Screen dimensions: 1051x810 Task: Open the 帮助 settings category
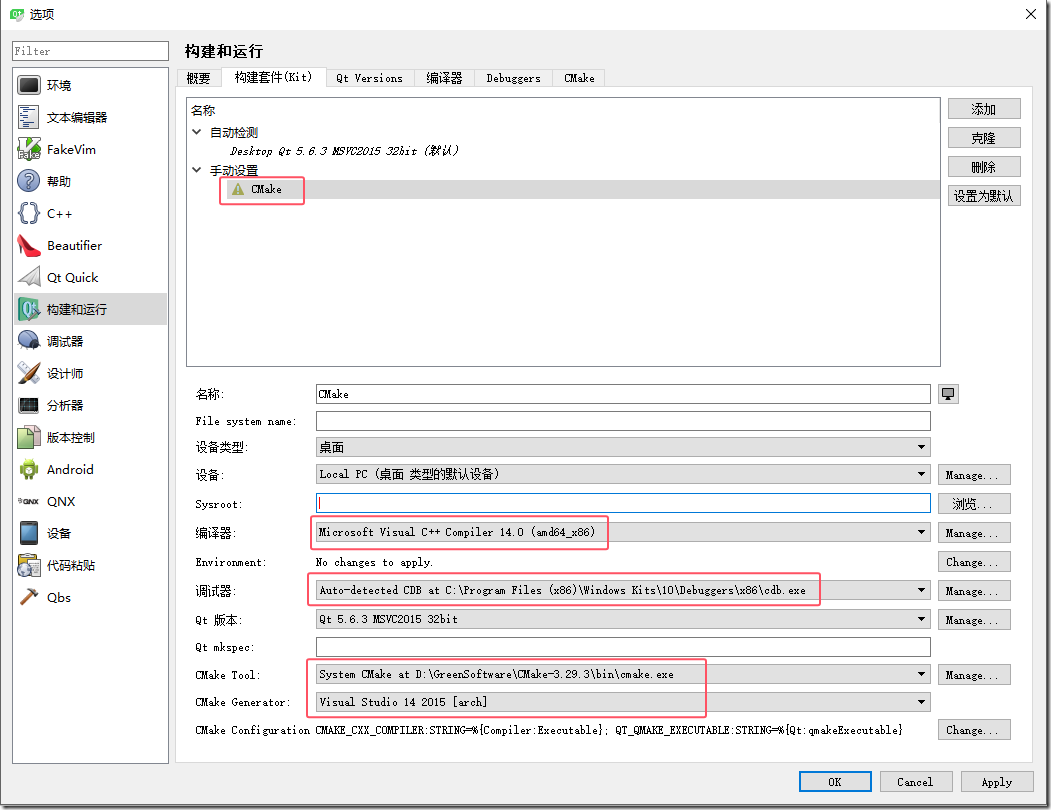[x=90, y=181]
